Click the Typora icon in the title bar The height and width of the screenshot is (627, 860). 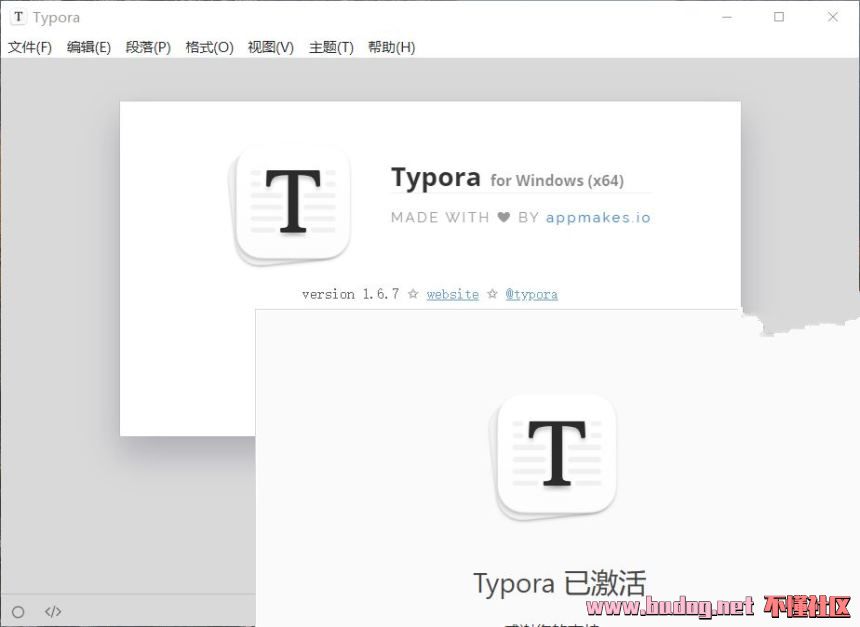18,17
